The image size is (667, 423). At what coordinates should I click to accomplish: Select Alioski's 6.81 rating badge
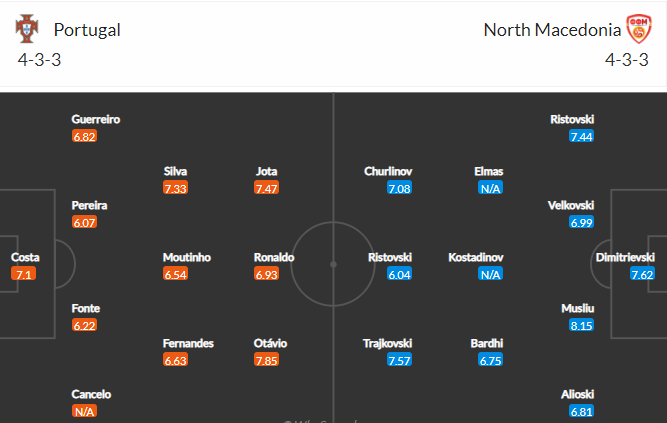coord(581,411)
